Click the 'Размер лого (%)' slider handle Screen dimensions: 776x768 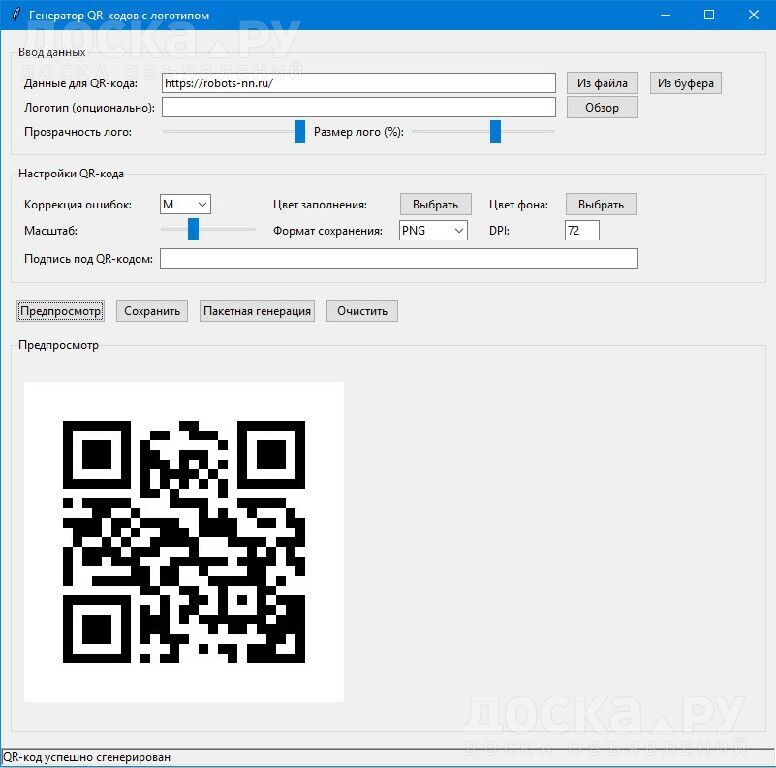[495, 132]
